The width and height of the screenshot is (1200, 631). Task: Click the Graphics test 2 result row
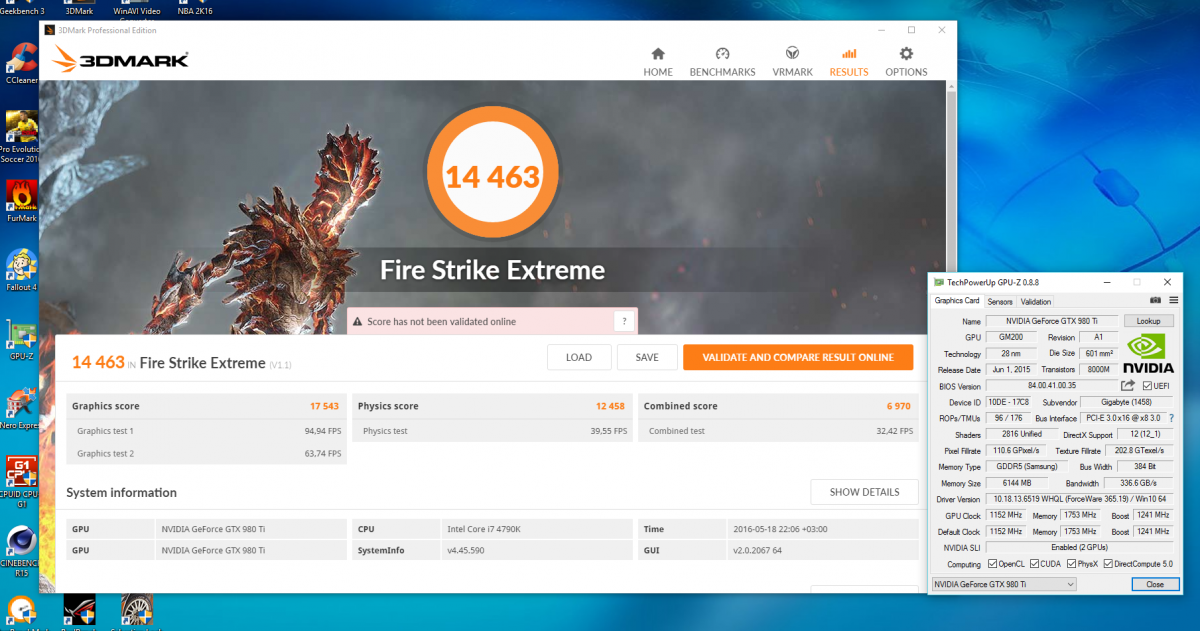coord(208,453)
